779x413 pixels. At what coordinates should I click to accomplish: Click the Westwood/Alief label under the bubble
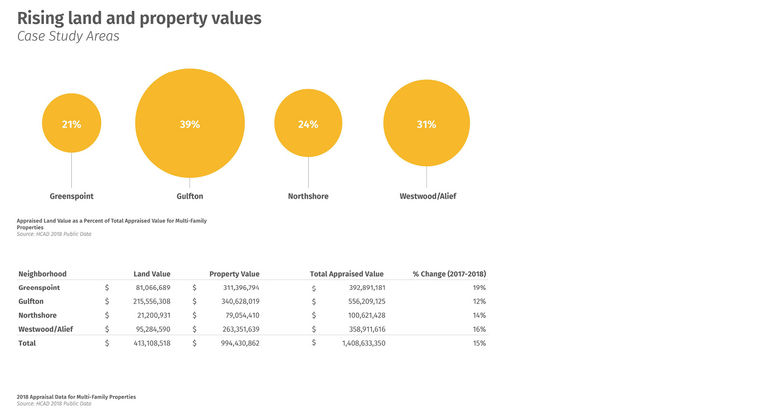click(426, 196)
